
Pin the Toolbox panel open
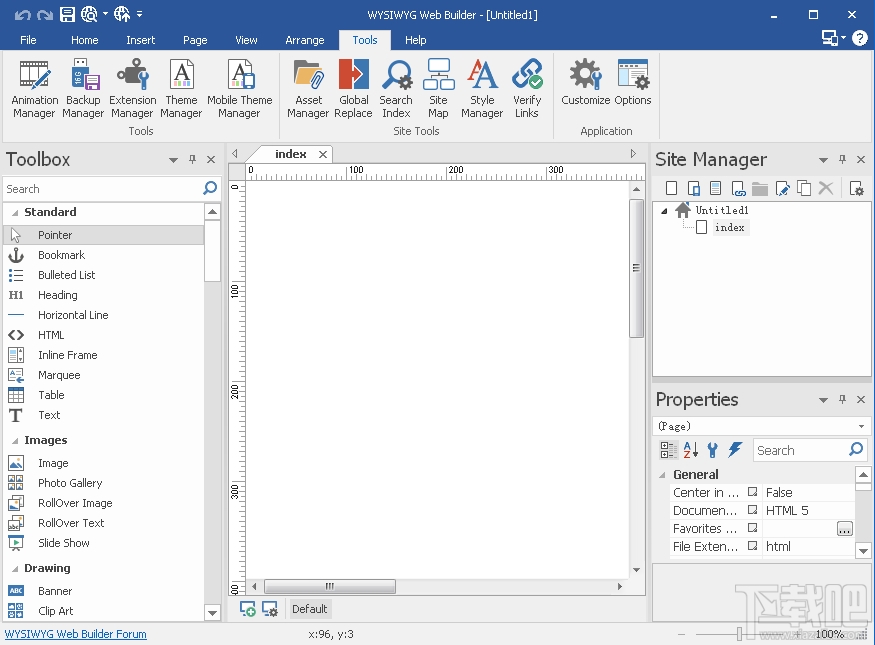click(193, 159)
